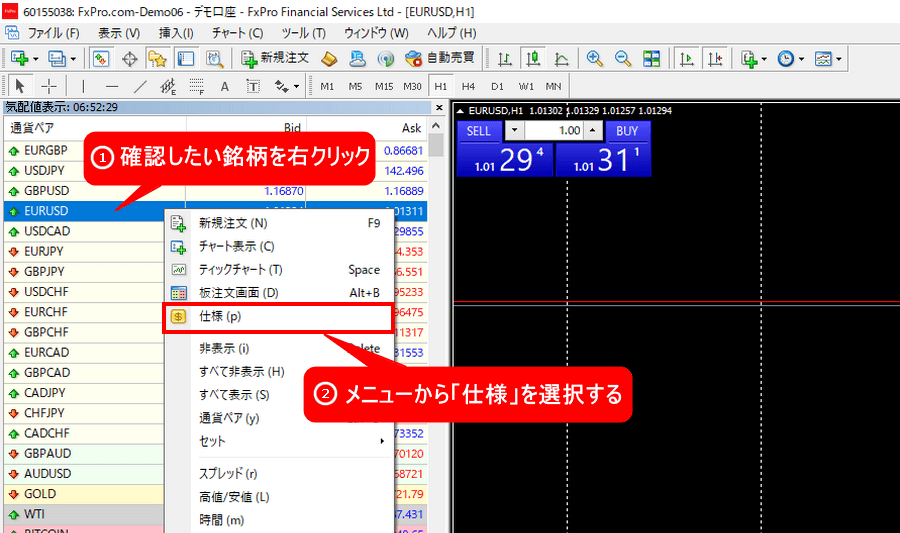Image resolution: width=900 pixels, height=533 pixels.
Task: Select the text 'A' drawing tool
Action: pos(224,87)
